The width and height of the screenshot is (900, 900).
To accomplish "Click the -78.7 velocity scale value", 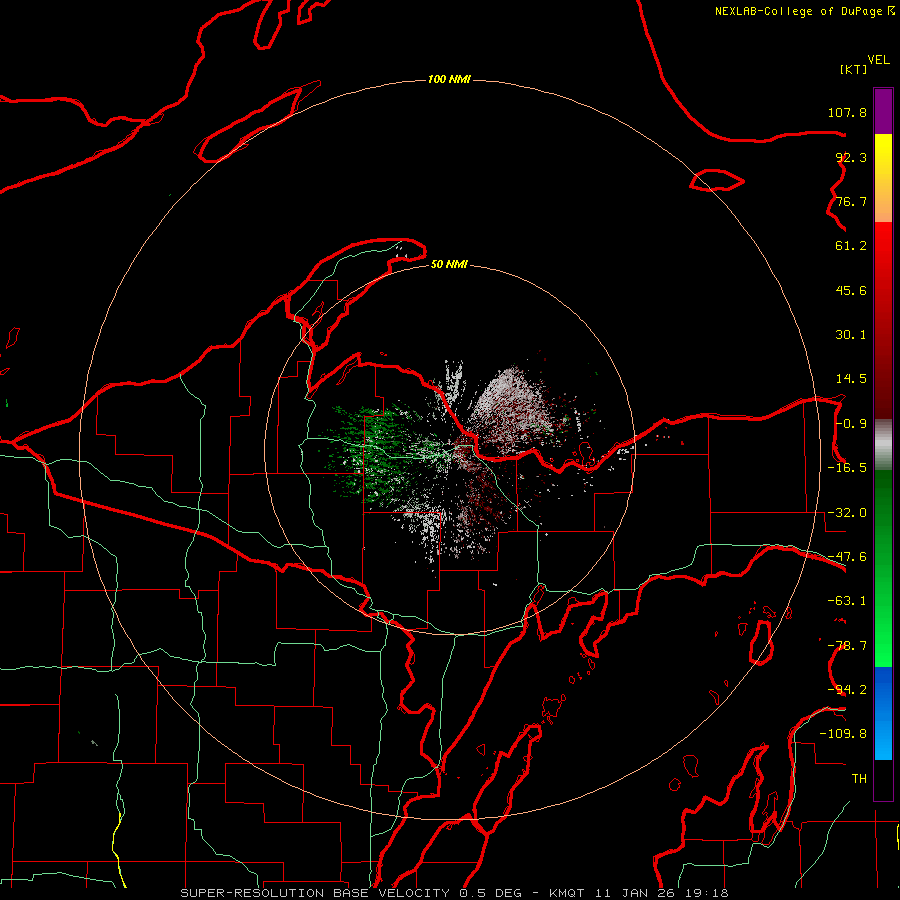I will (x=847, y=646).
